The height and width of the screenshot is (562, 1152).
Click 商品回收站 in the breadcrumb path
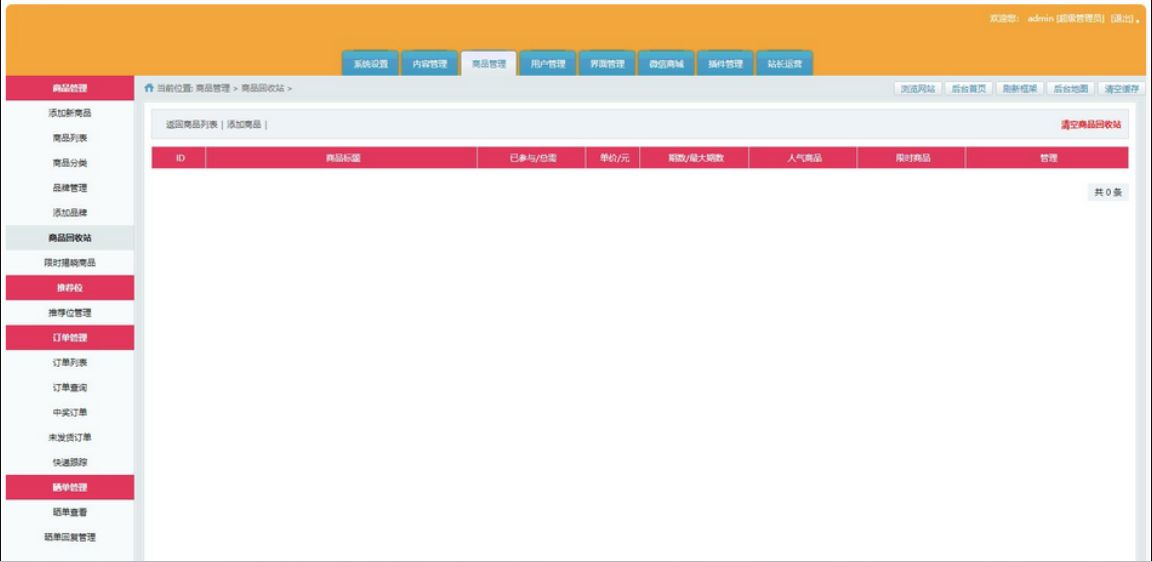coord(262,88)
